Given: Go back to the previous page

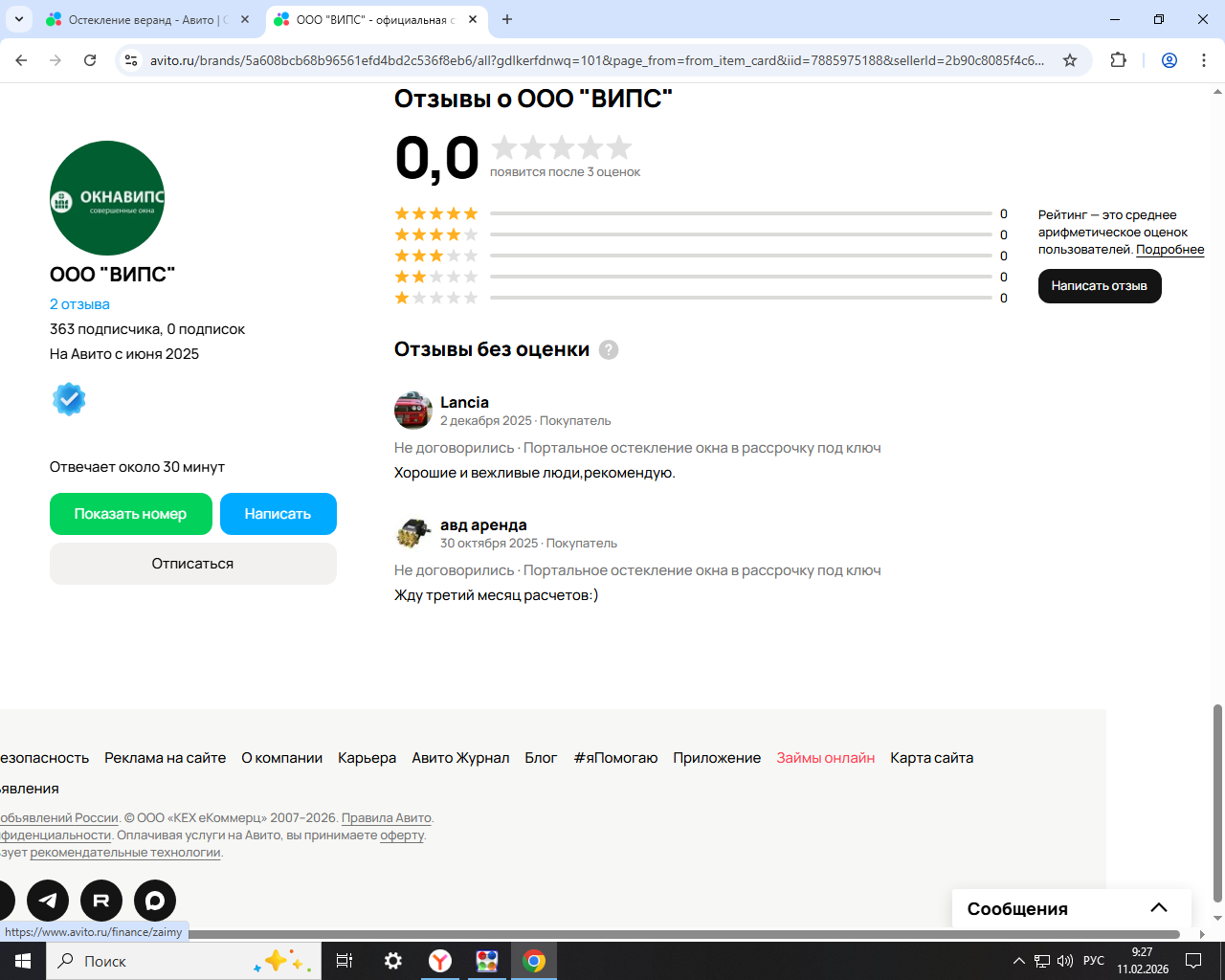Looking at the screenshot, I should pos(21,60).
